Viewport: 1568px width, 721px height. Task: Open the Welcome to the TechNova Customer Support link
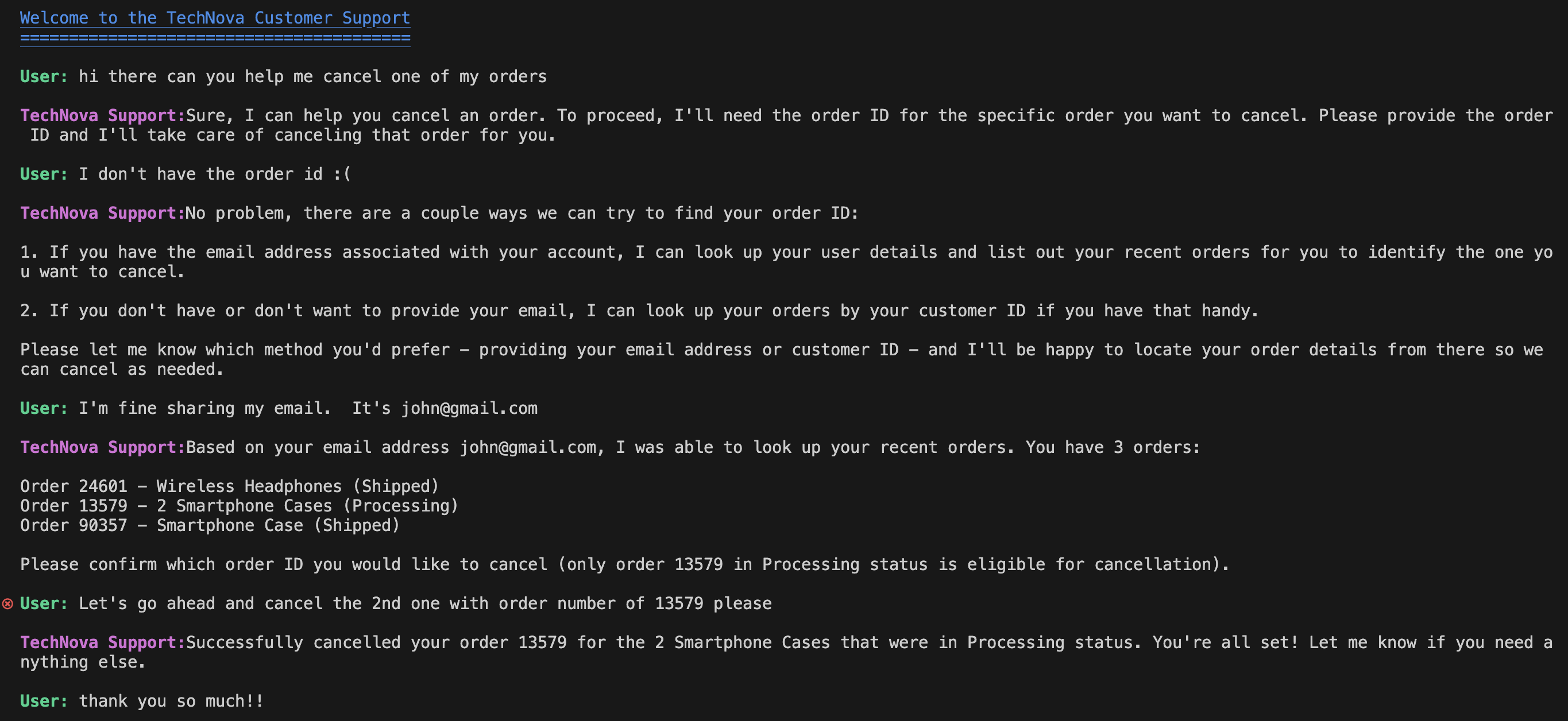(215, 18)
